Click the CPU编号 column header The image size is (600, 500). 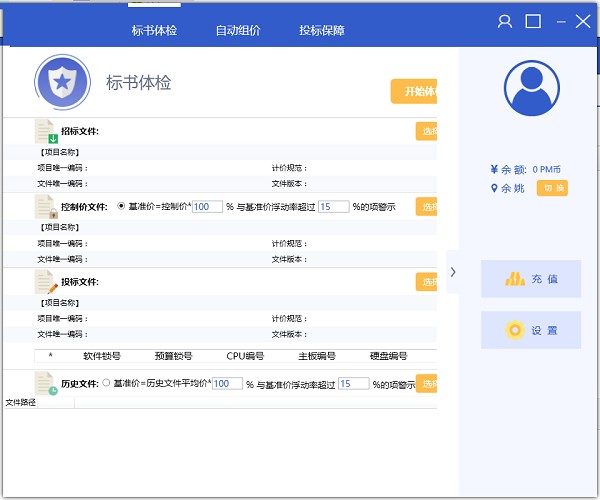(x=245, y=355)
